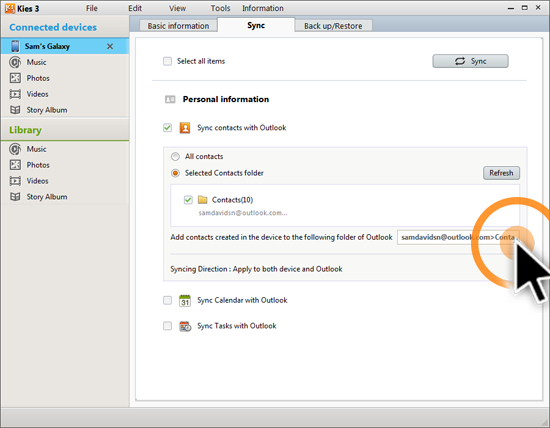Open the View menu
This screenshot has width=550, height=428.
(177, 8)
